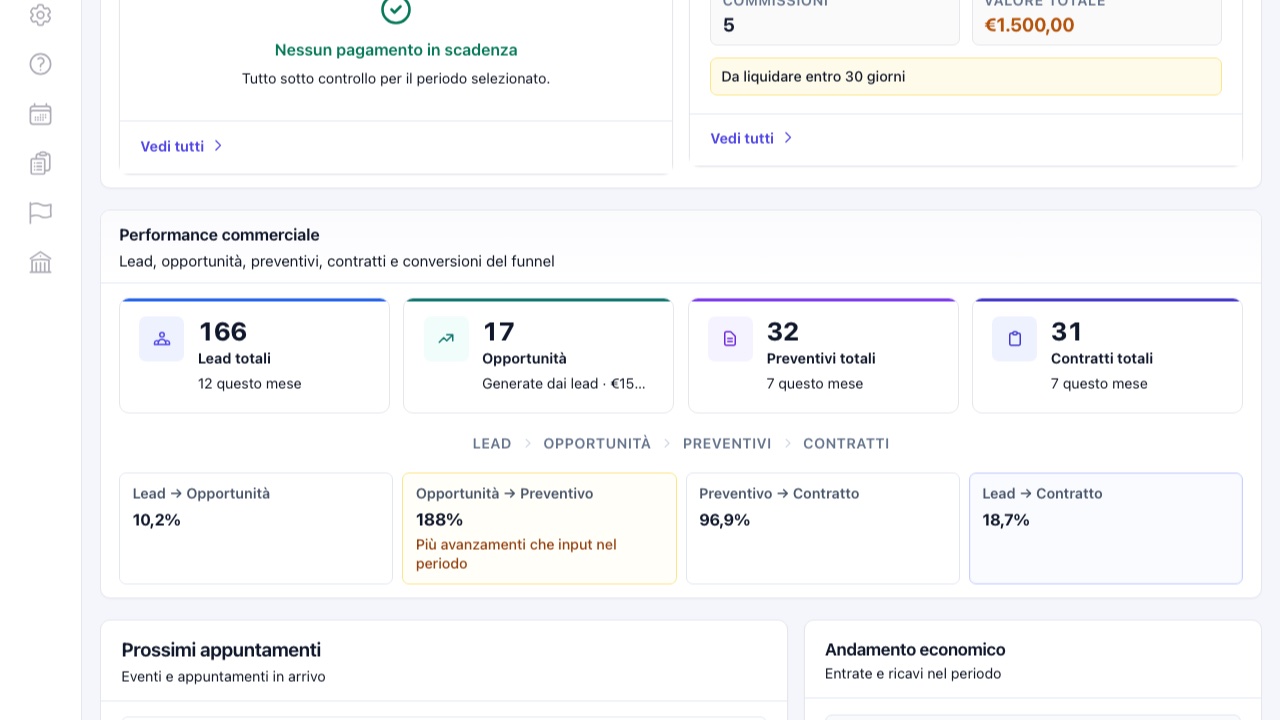Open bank building icon in sidebar

pyautogui.click(x=40, y=262)
